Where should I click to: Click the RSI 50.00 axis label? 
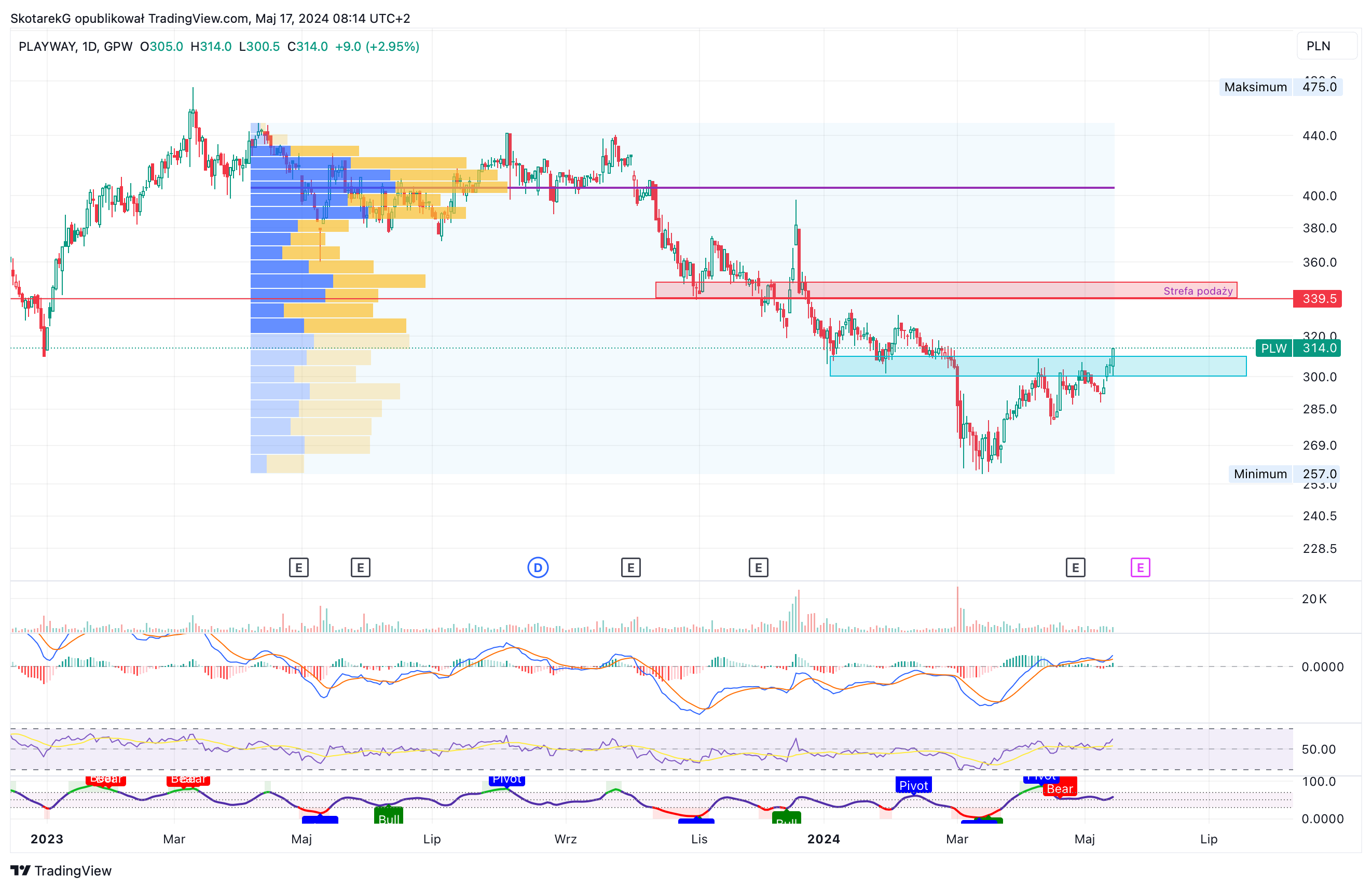(1319, 749)
